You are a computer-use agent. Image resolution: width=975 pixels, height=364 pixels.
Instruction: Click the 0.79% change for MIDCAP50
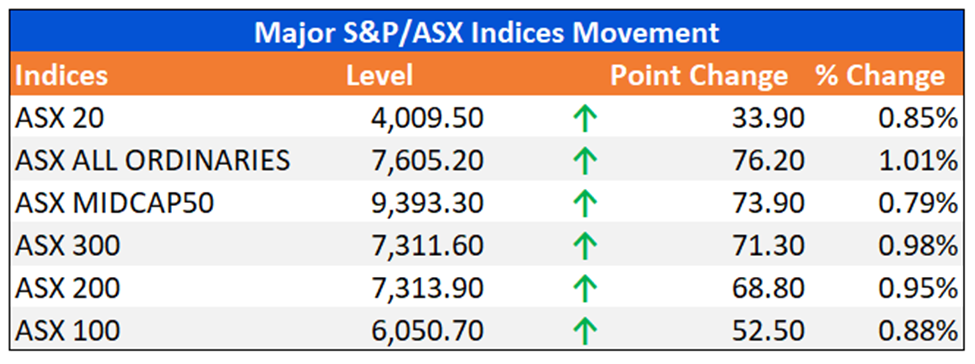click(x=918, y=203)
